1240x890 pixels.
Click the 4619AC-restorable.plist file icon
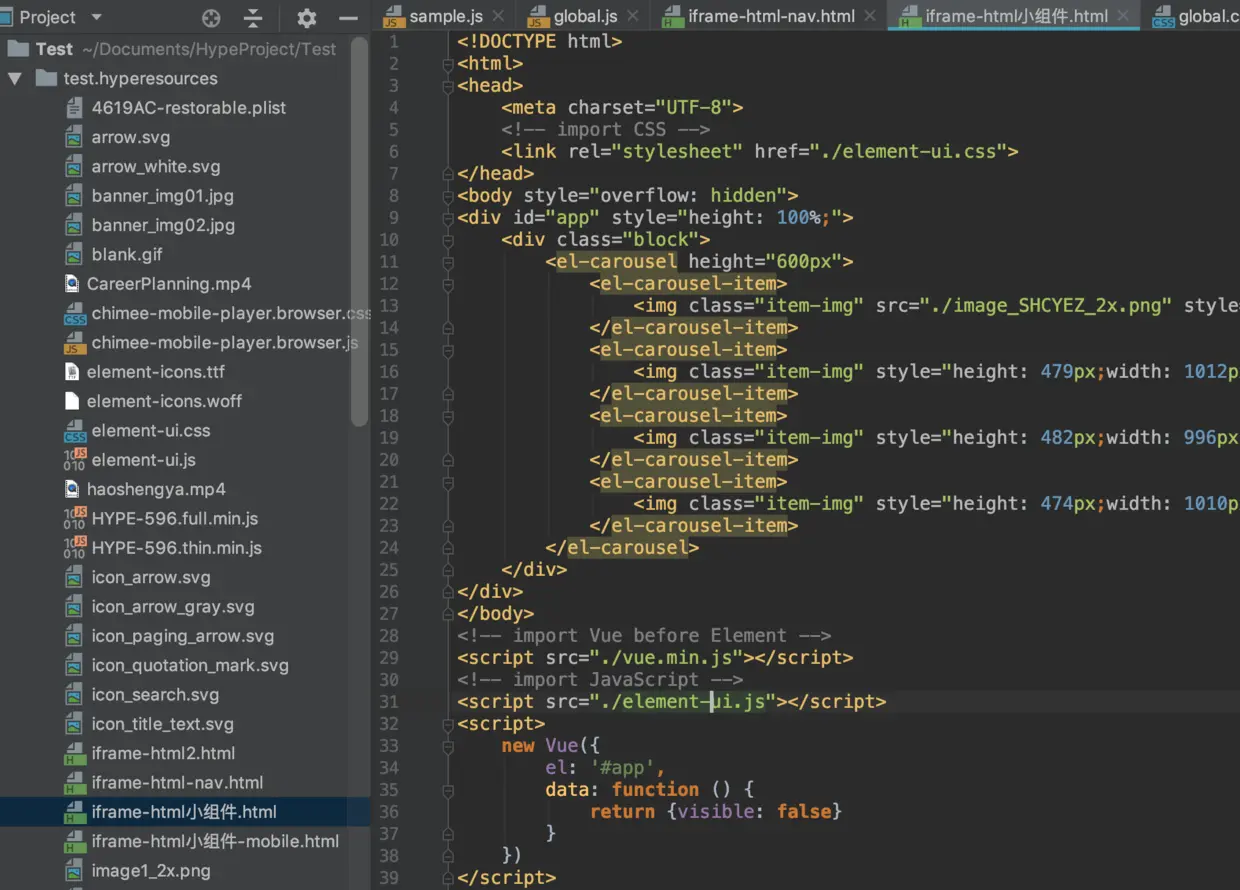73,108
